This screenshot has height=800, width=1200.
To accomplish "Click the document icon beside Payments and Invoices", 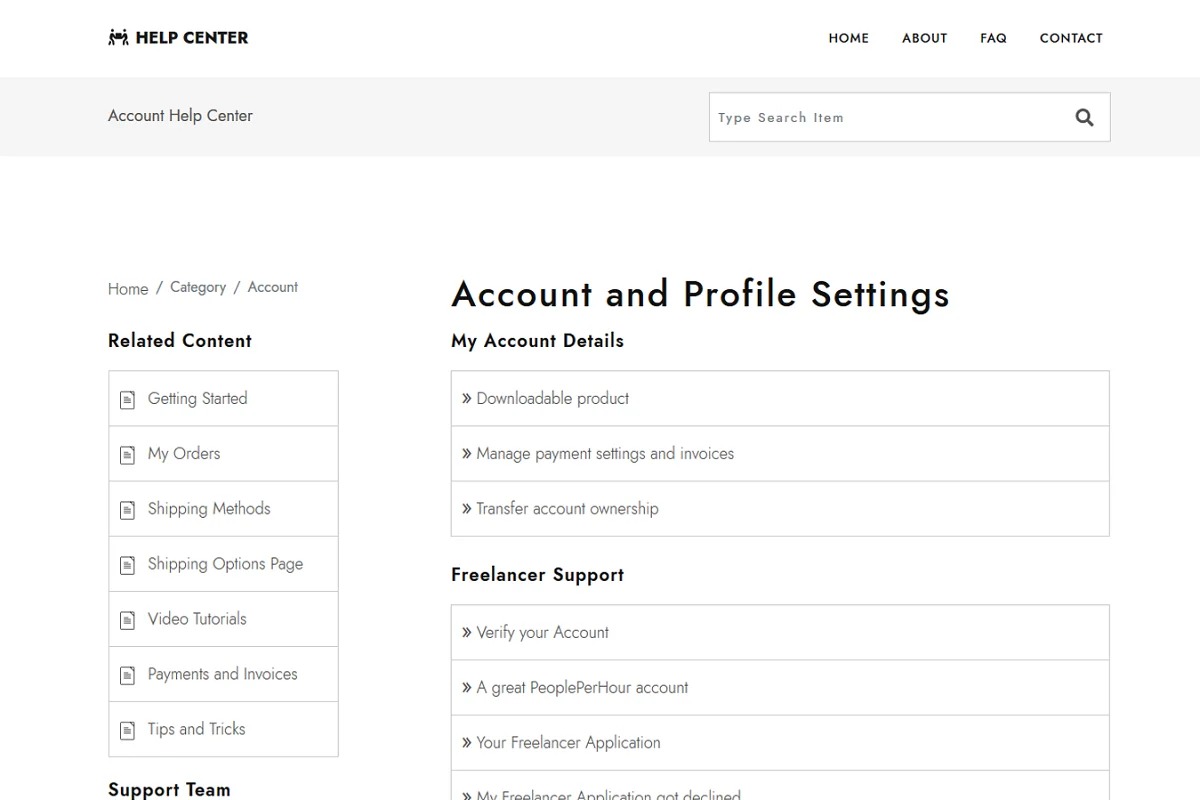I will pos(127,675).
